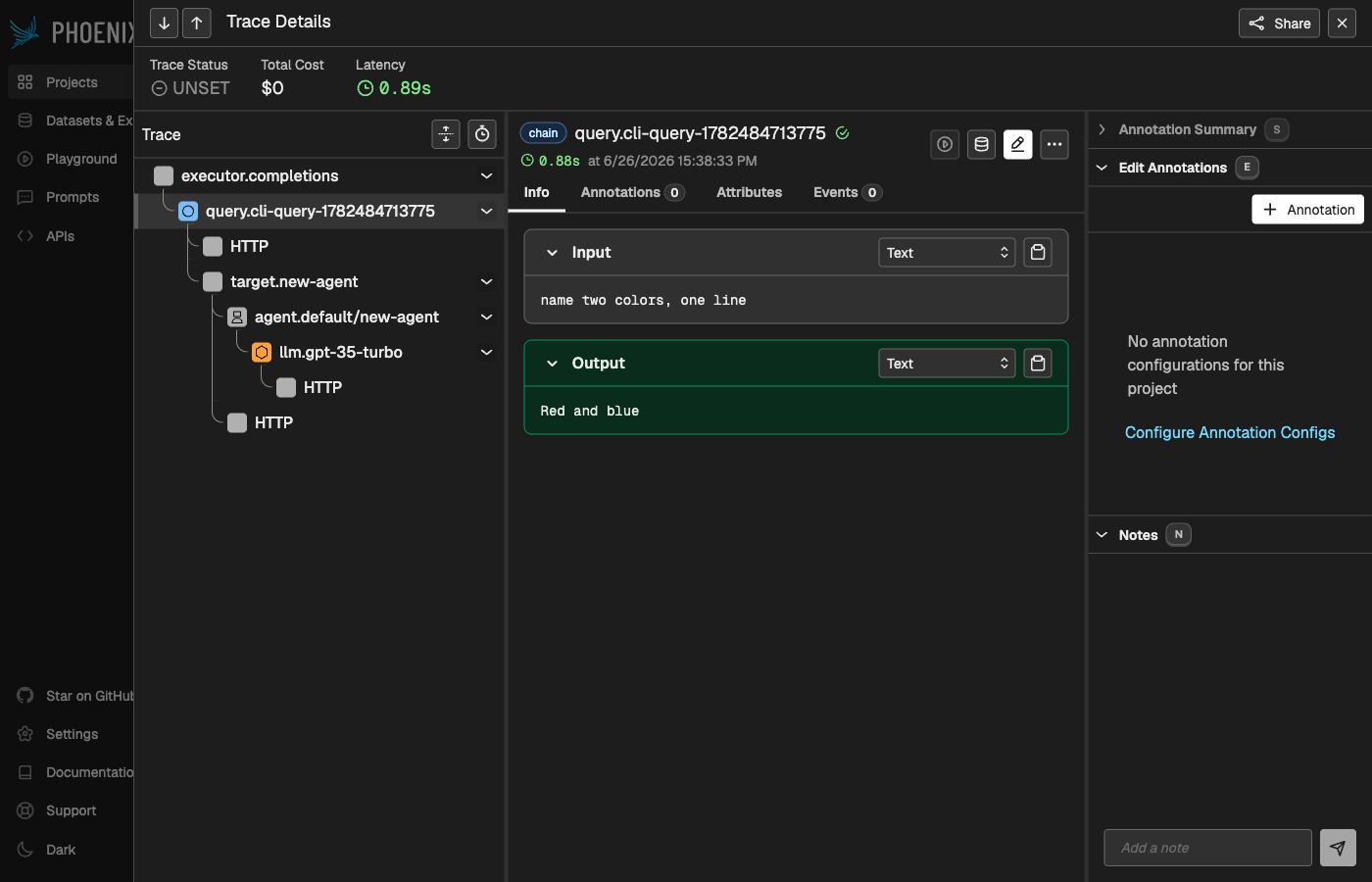Go to next trace with down arrow
Screen dimensions: 1372x882
click(165, 23)
